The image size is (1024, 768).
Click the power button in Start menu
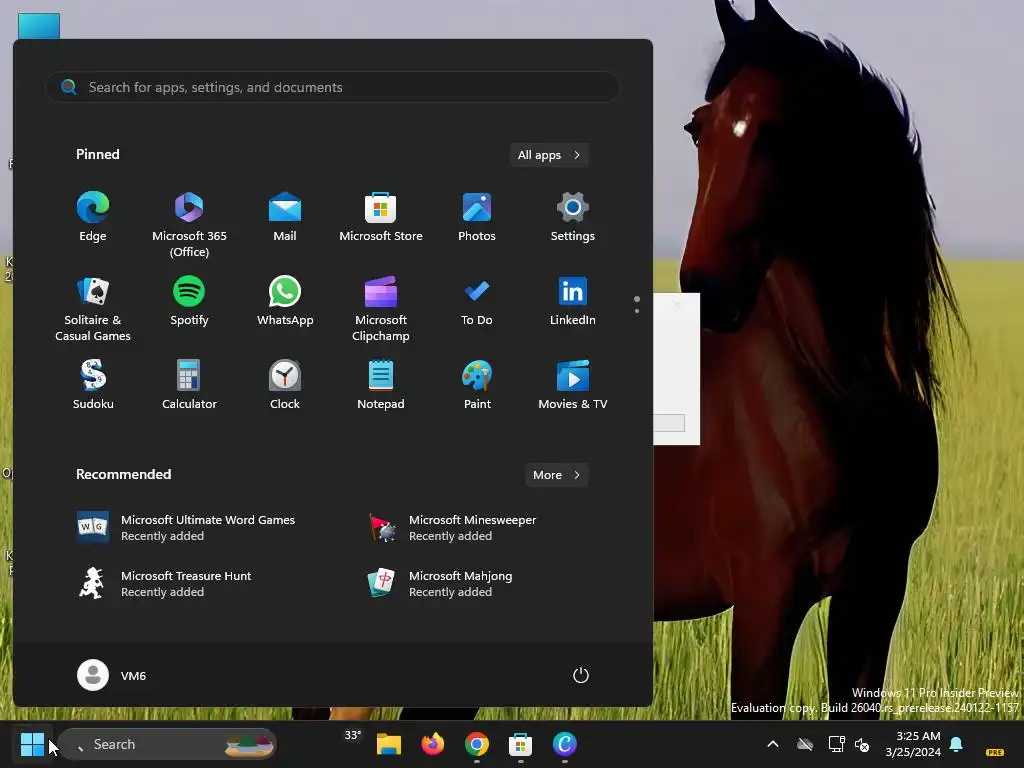(581, 675)
